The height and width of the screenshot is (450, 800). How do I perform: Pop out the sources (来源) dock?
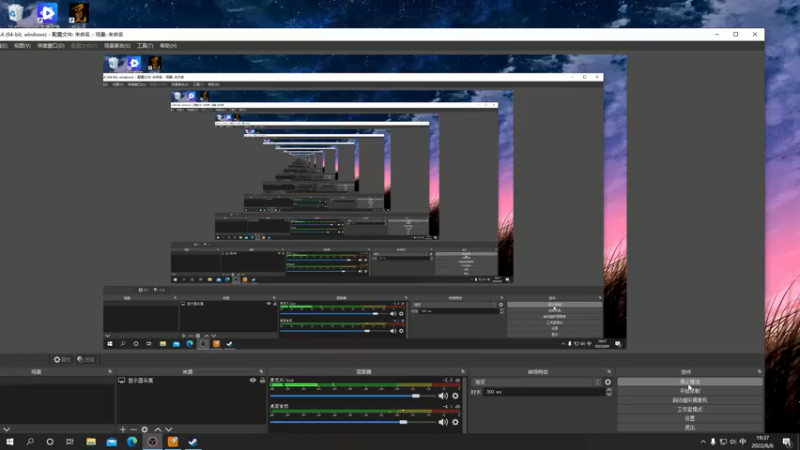(261, 372)
